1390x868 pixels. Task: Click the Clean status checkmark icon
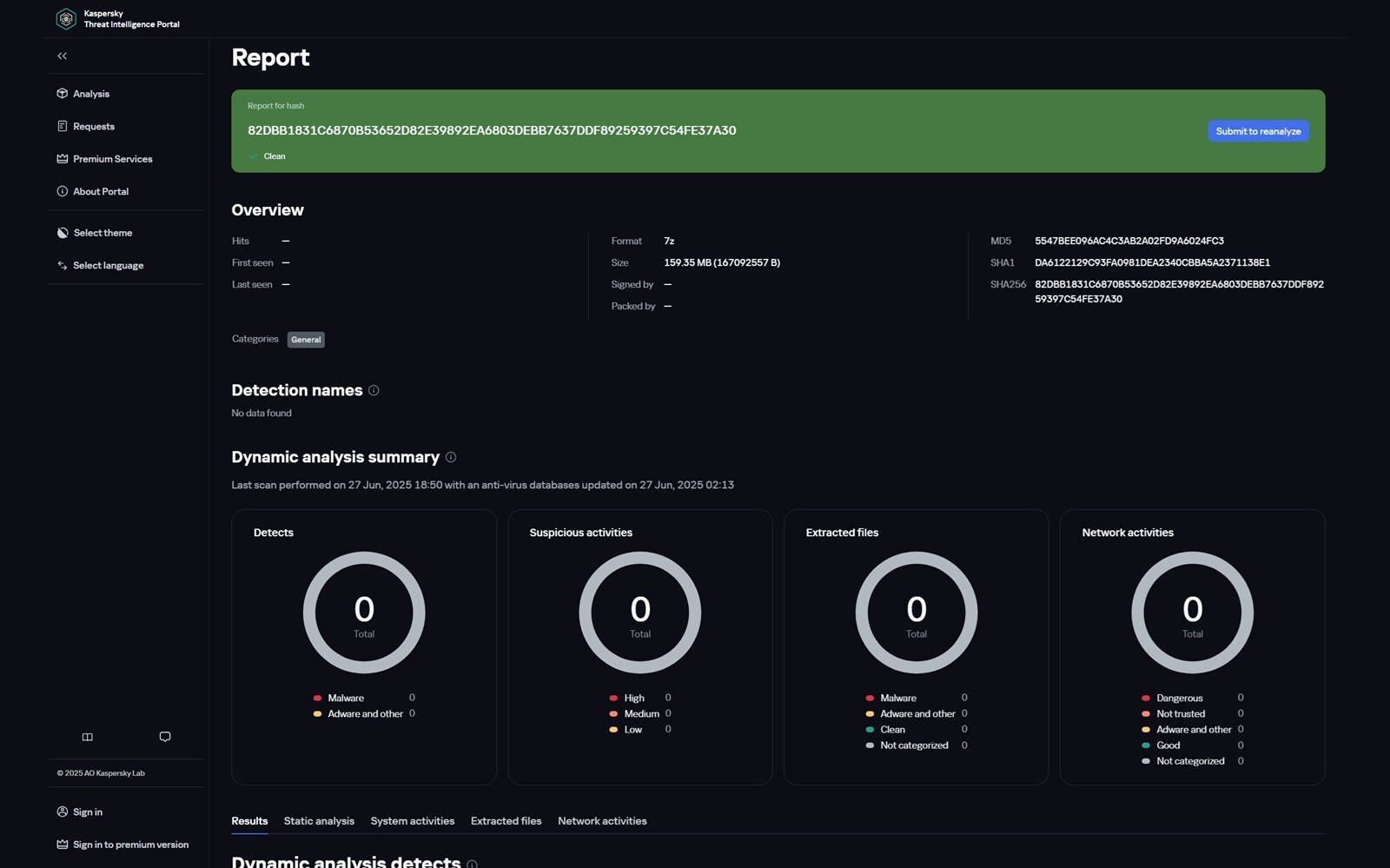point(254,156)
